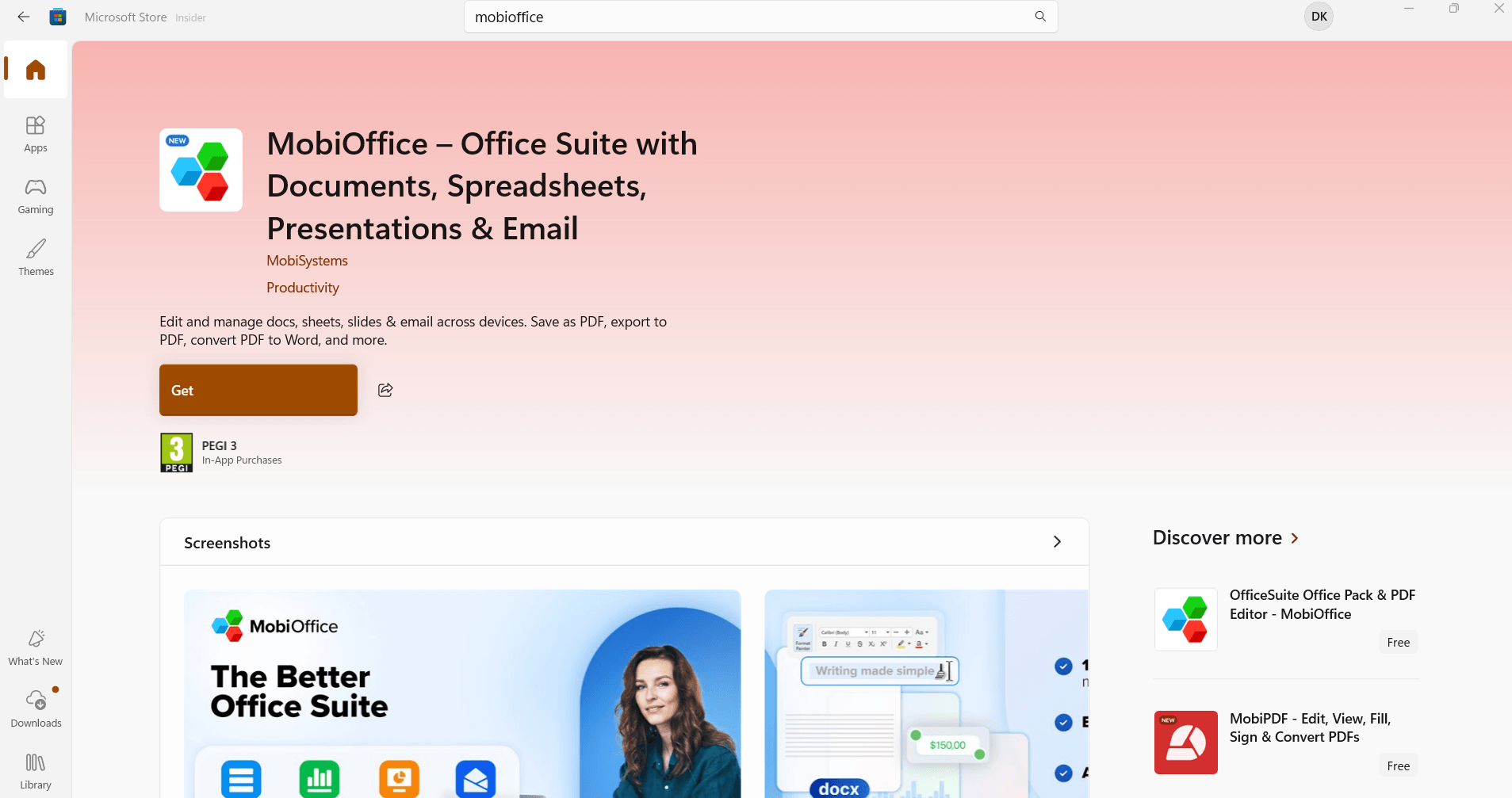Open the Gaming section

36,196
